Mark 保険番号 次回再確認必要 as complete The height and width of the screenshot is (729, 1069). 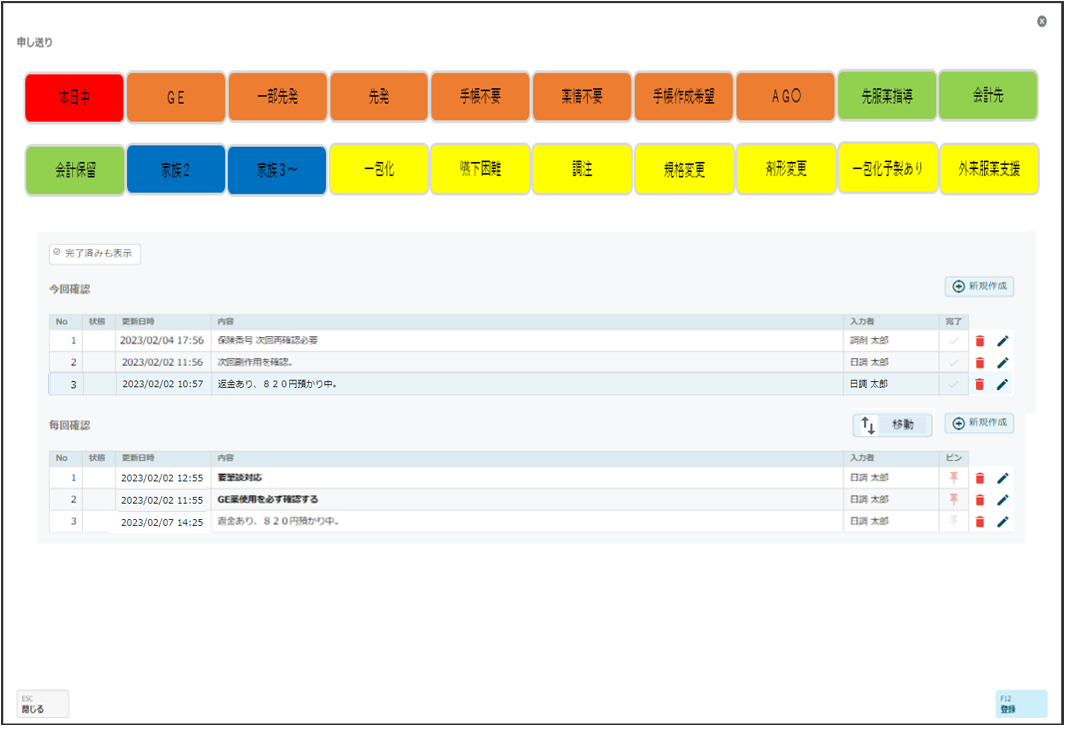[x=954, y=341]
